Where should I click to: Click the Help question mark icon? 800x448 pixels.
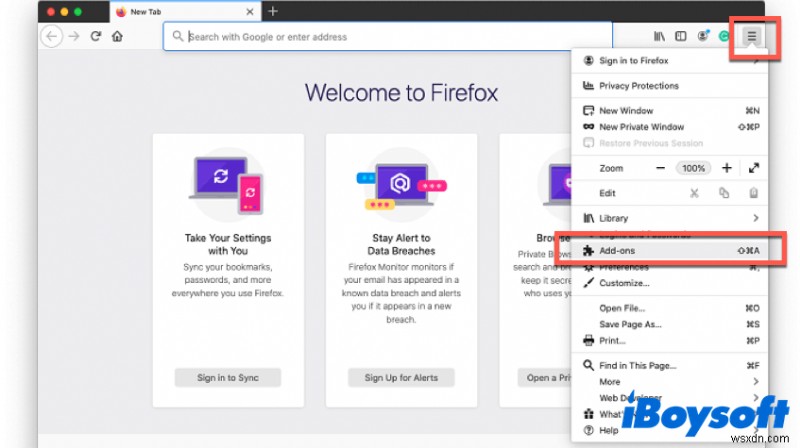[x=589, y=430]
